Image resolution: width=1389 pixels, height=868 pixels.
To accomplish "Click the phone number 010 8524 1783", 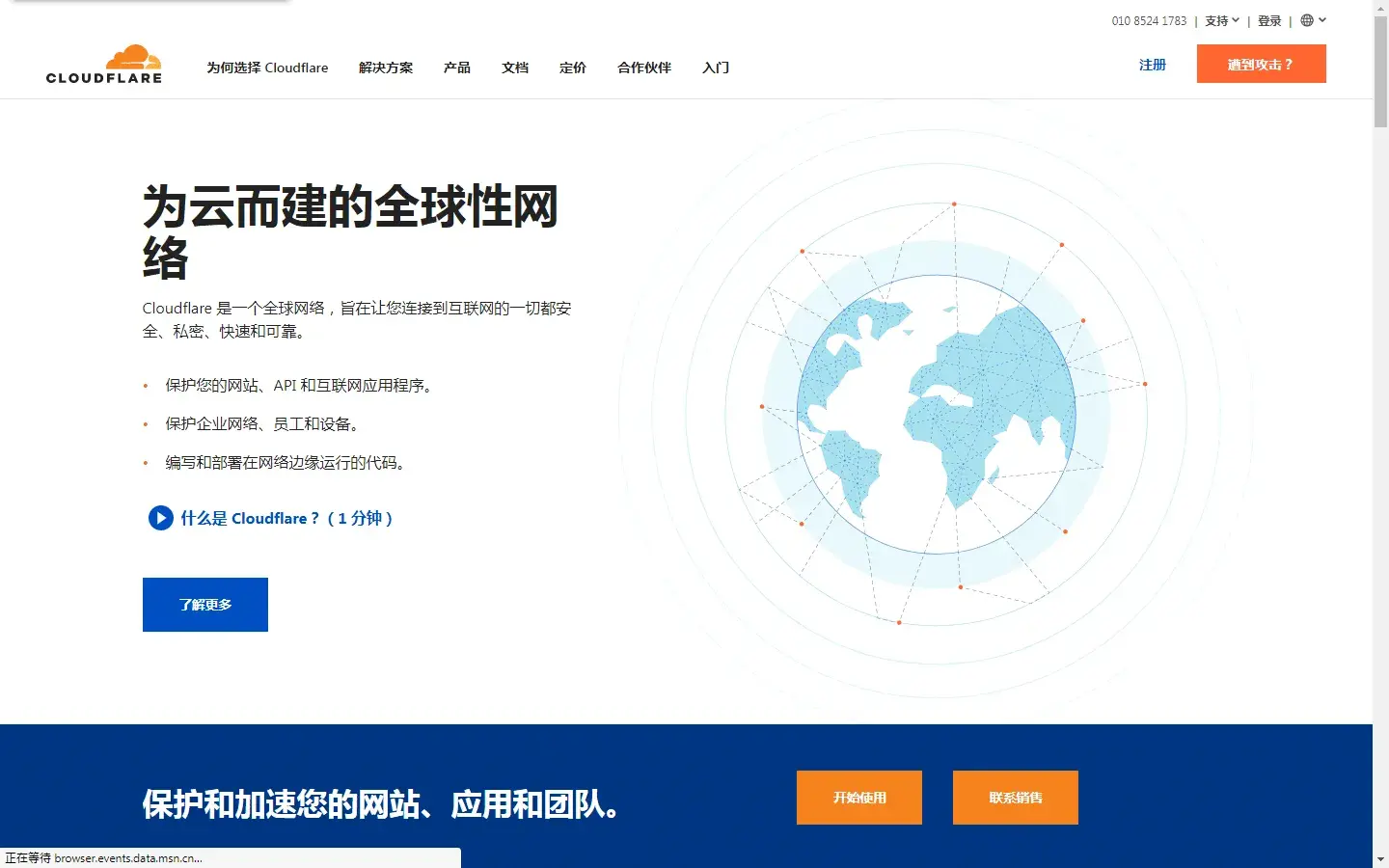I will click(1149, 20).
